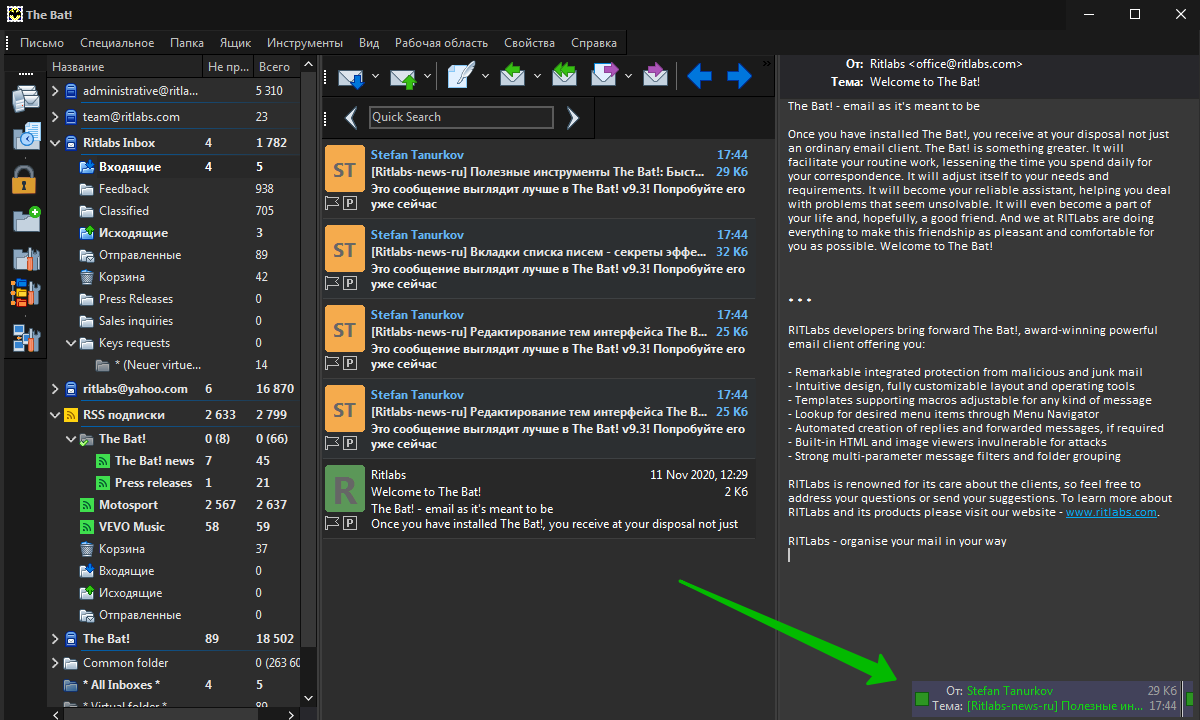Open the Папка menu

click(x=187, y=43)
